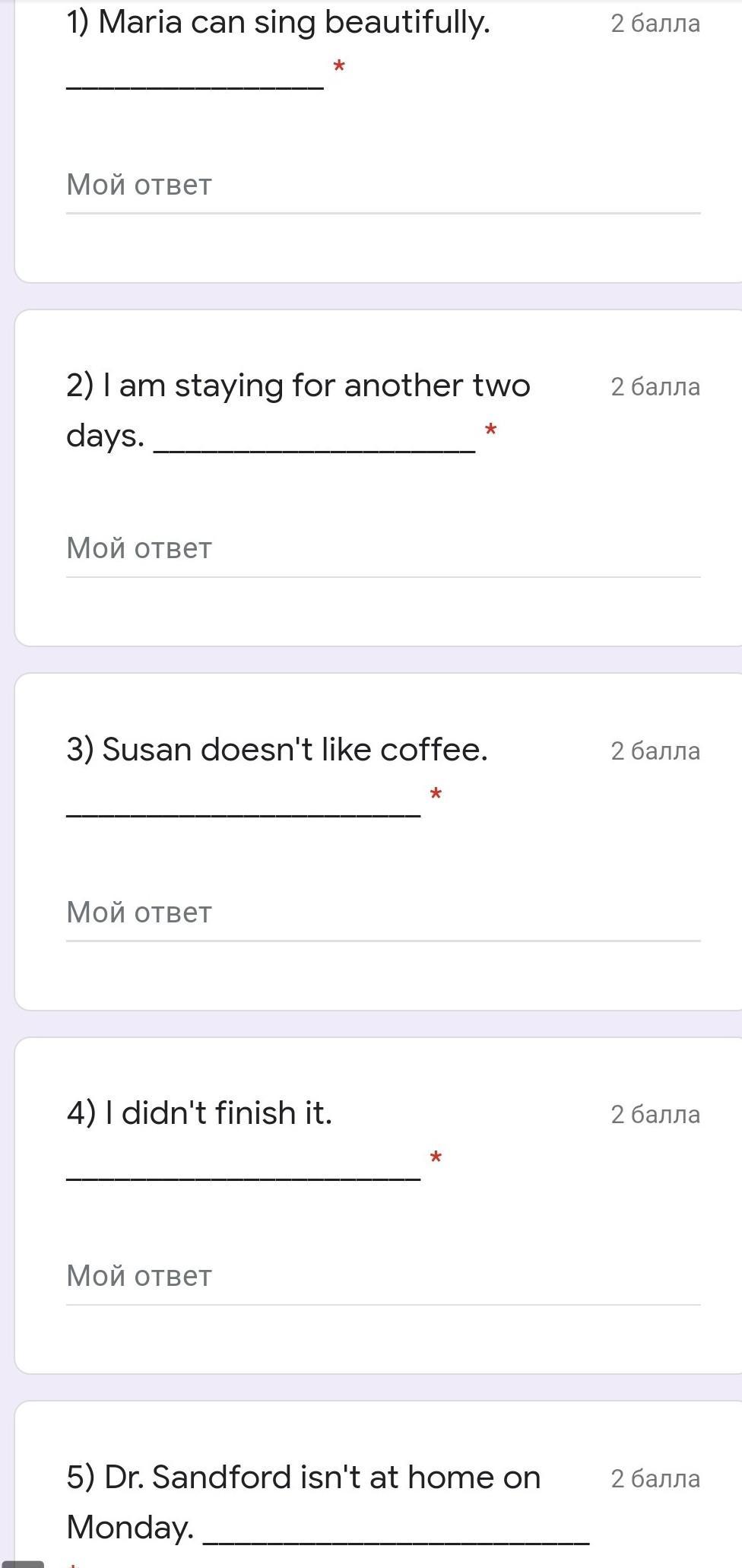Type answer field below 'I didn't finish it'
This screenshot has width=742, height=1568.
(x=382, y=1277)
